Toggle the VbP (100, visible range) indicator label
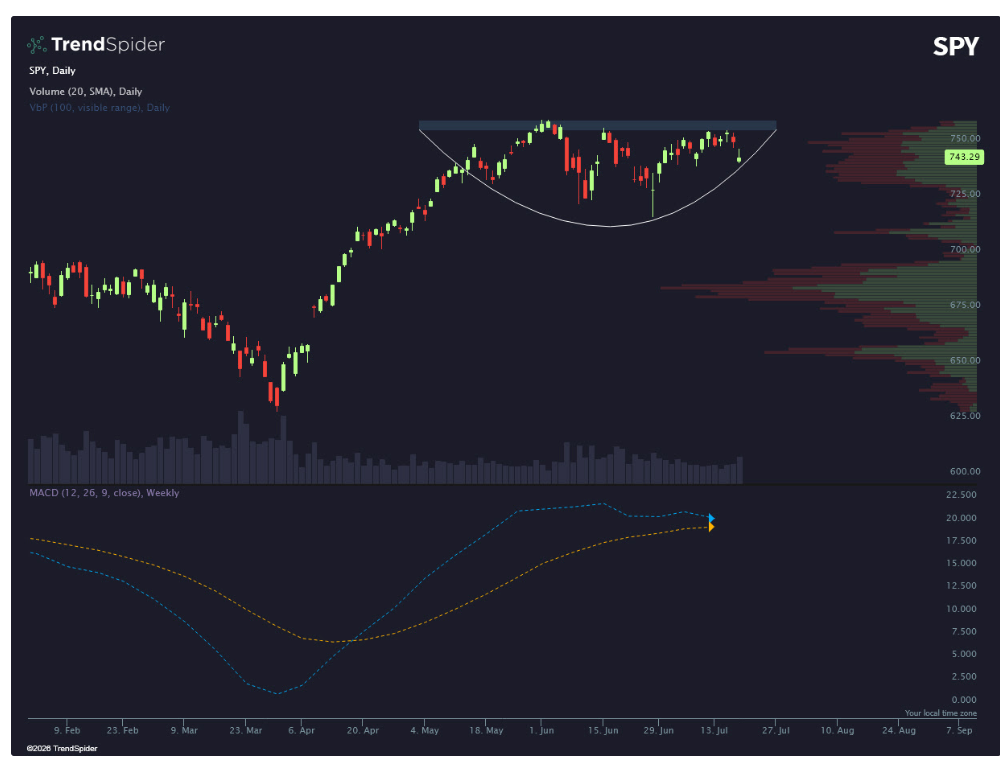1003x777 pixels. pyautogui.click(x=99, y=107)
